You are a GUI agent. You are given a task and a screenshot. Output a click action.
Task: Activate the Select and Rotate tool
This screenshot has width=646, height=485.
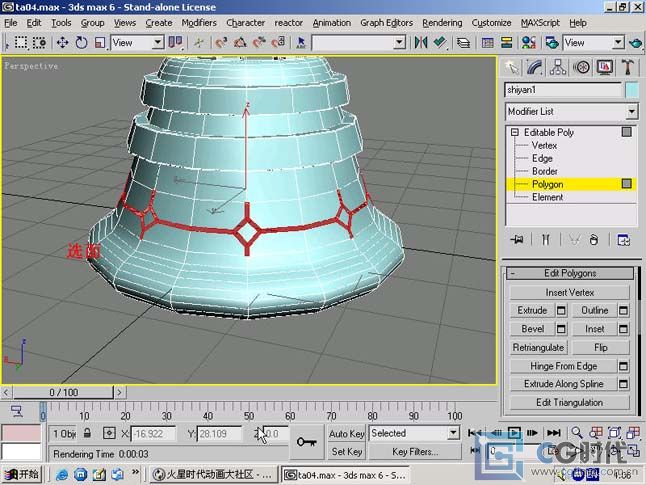(x=81, y=42)
